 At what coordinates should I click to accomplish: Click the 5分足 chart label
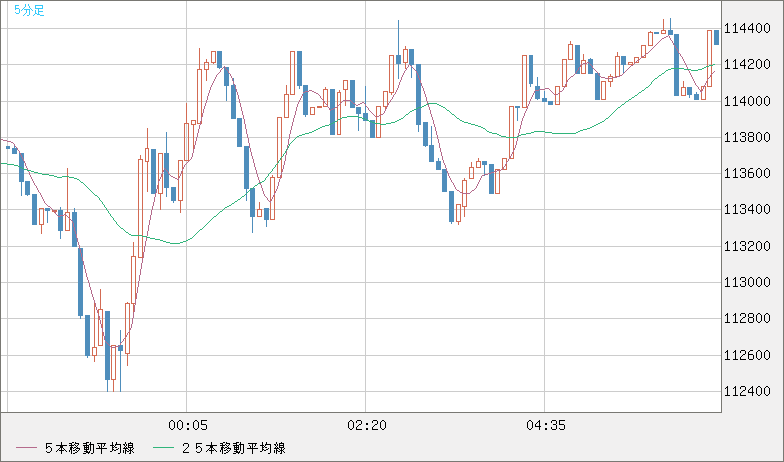30,10
